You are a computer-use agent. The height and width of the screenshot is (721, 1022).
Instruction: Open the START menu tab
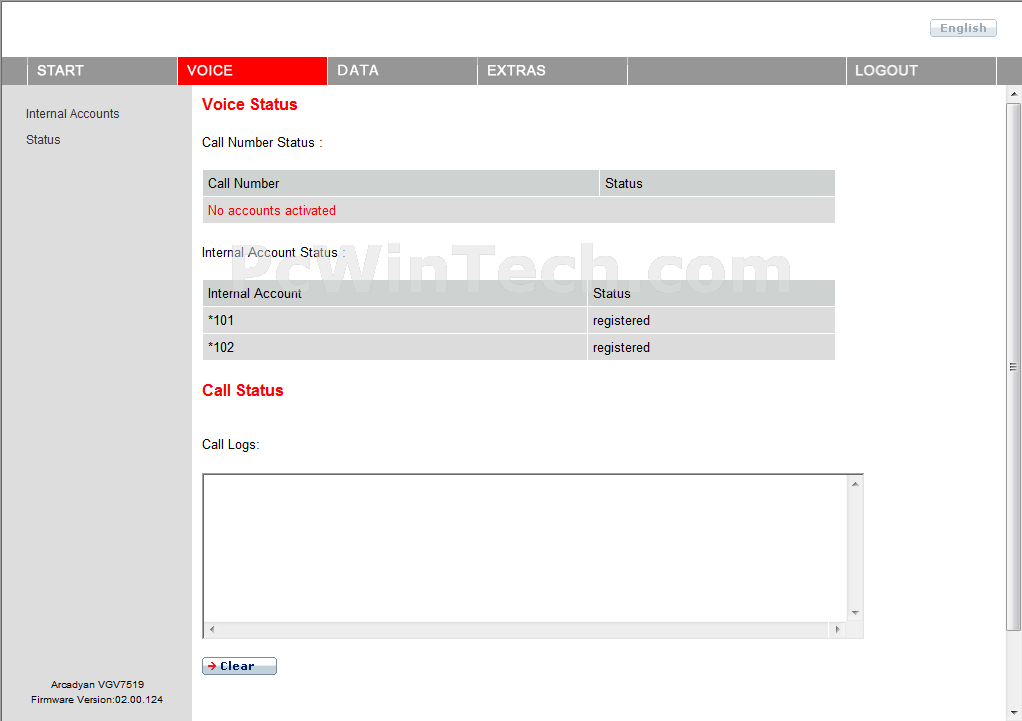[x=60, y=71]
